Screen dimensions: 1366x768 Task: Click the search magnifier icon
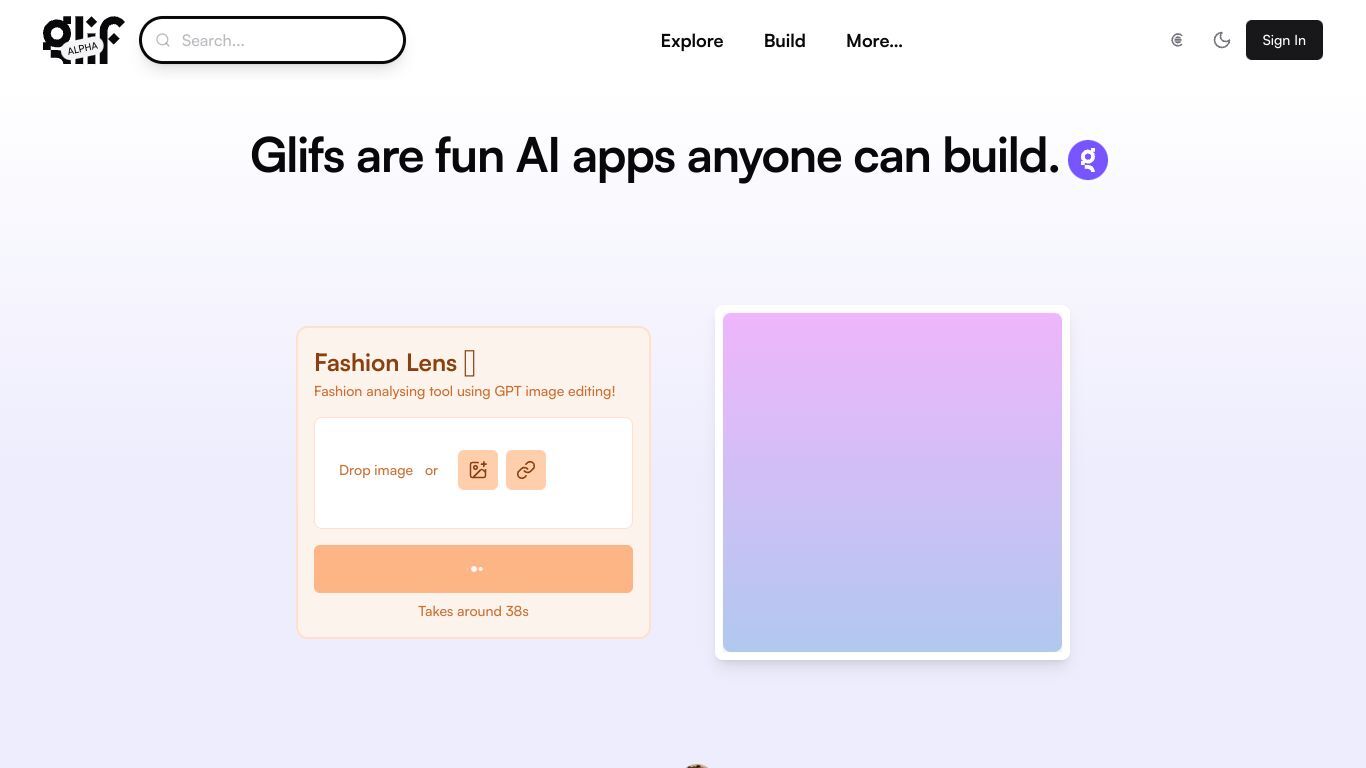[163, 40]
